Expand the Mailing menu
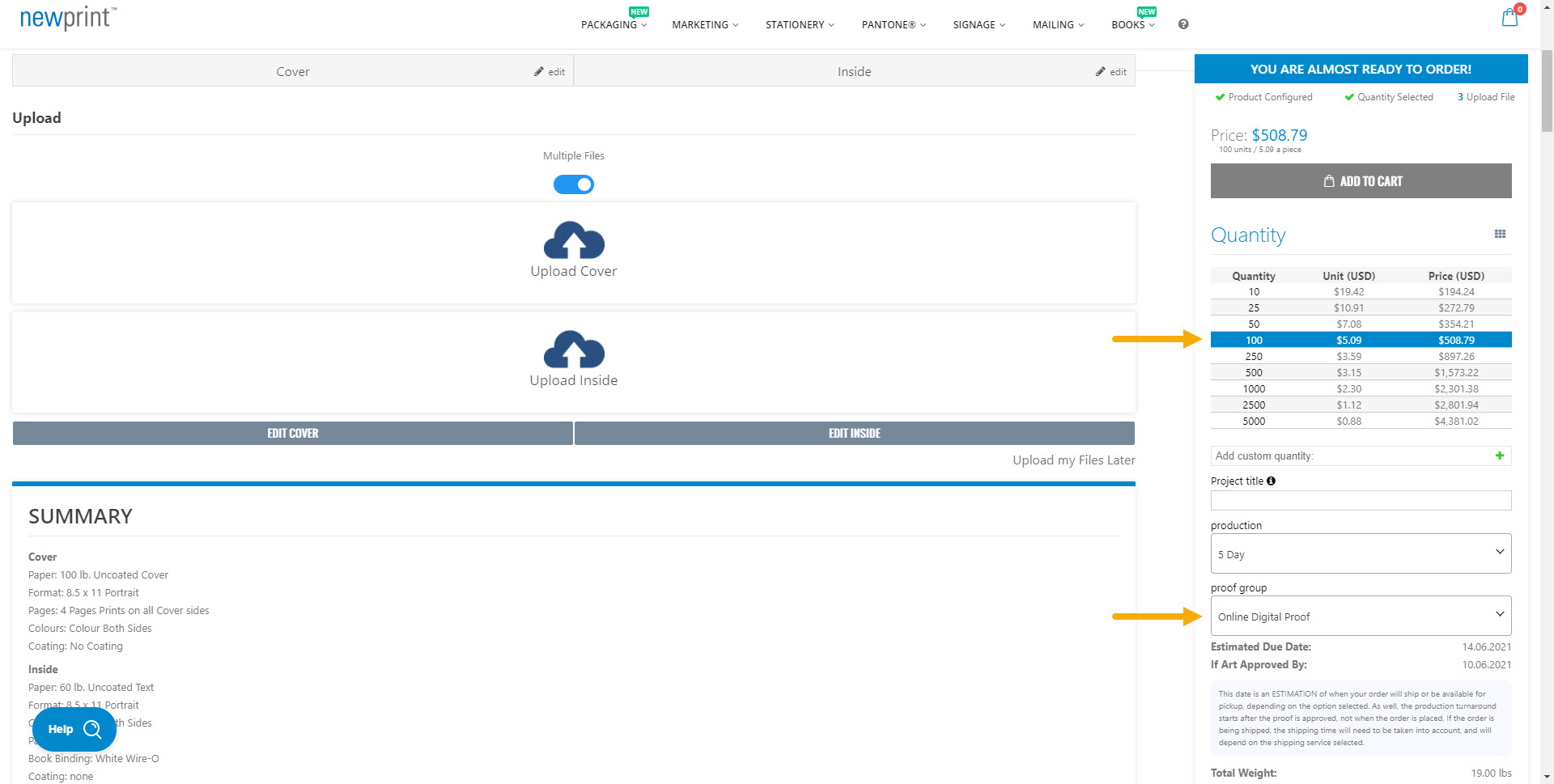The width and height of the screenshot is (1554, 784). [1058, 24]
